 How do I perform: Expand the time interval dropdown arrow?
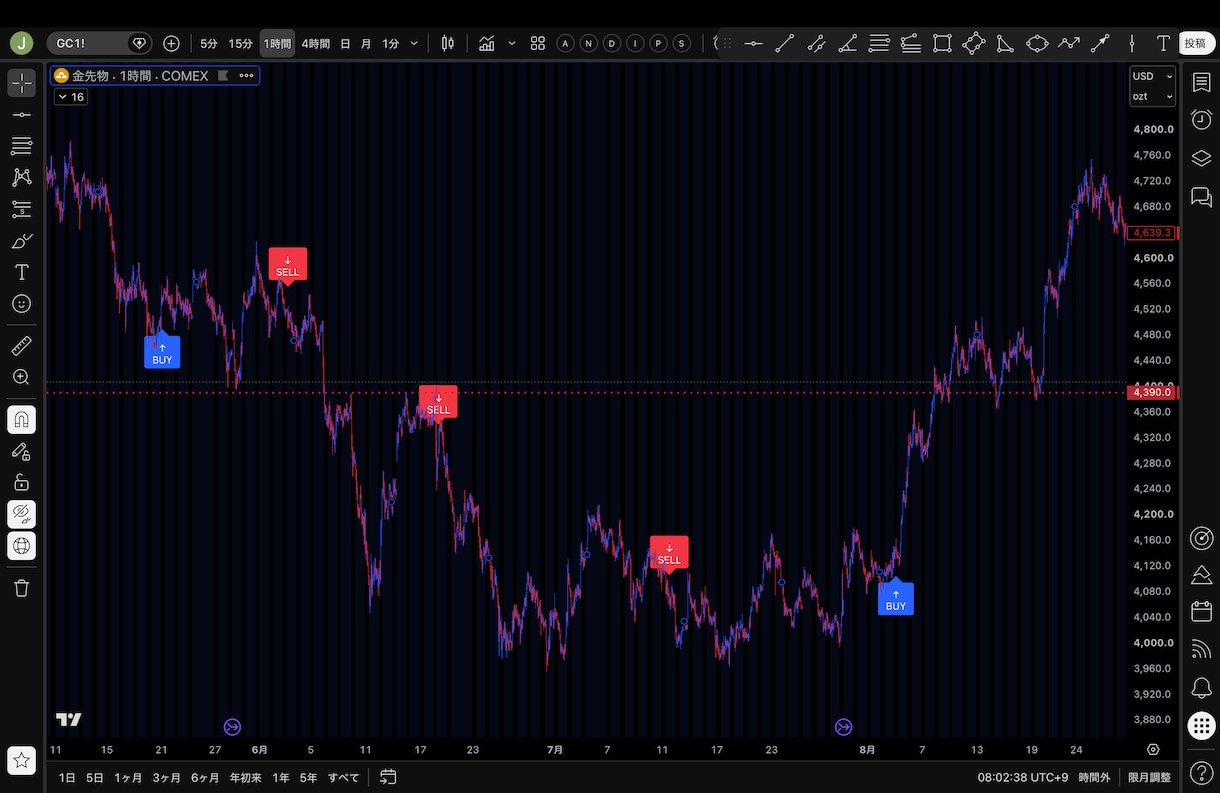(414, 43)
